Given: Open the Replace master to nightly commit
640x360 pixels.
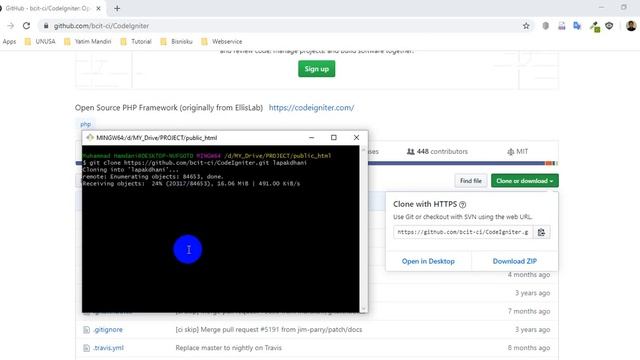Looking at the screenshot, I should click(229, 348).
